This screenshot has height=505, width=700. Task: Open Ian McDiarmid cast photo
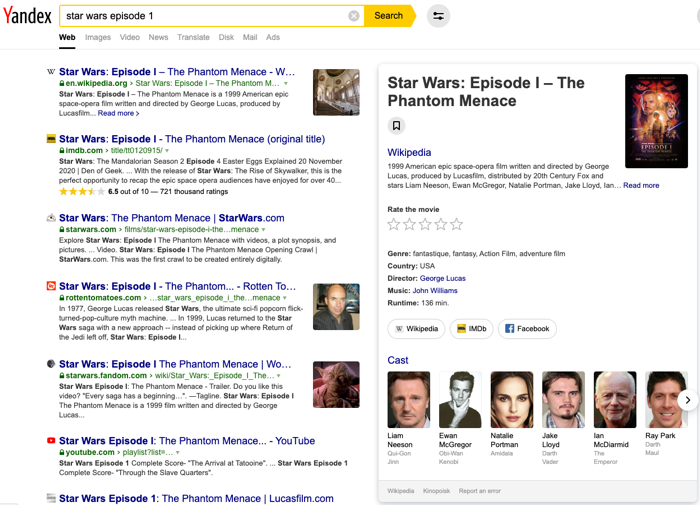tap(615, 400)
